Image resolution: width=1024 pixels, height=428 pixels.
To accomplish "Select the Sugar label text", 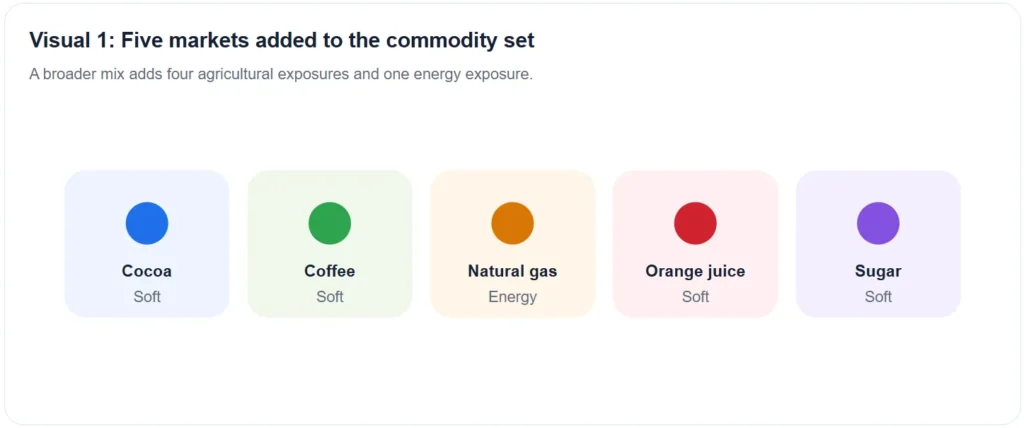I will (878, 271).
